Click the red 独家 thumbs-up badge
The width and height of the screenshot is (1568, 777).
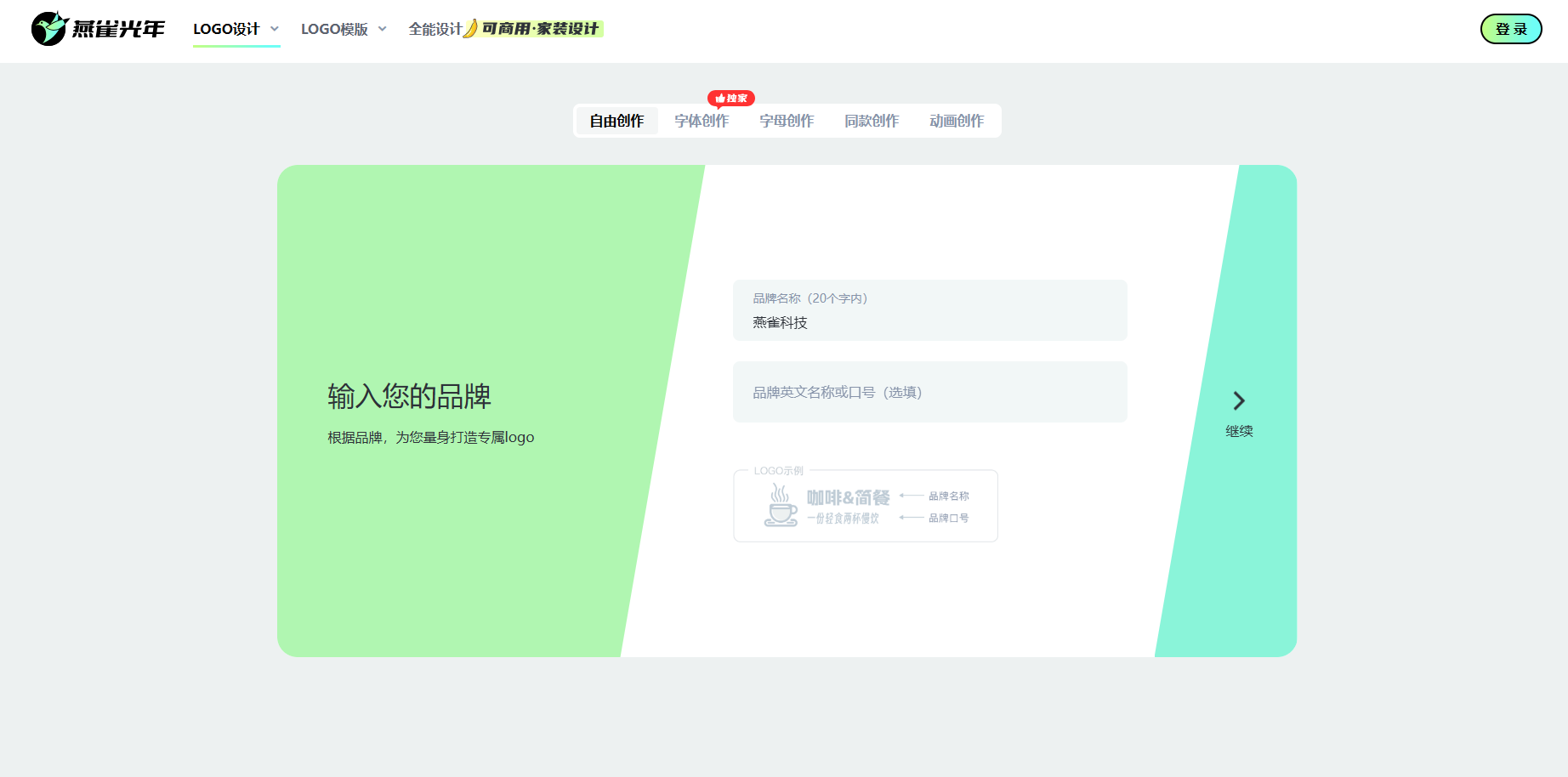(x=730, y=99)
